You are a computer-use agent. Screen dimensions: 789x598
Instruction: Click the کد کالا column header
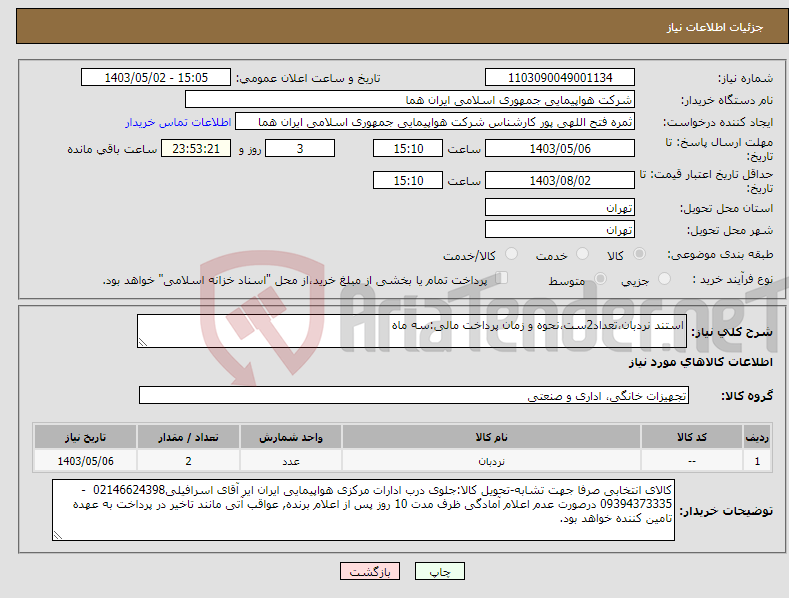[x=692, y=437]
